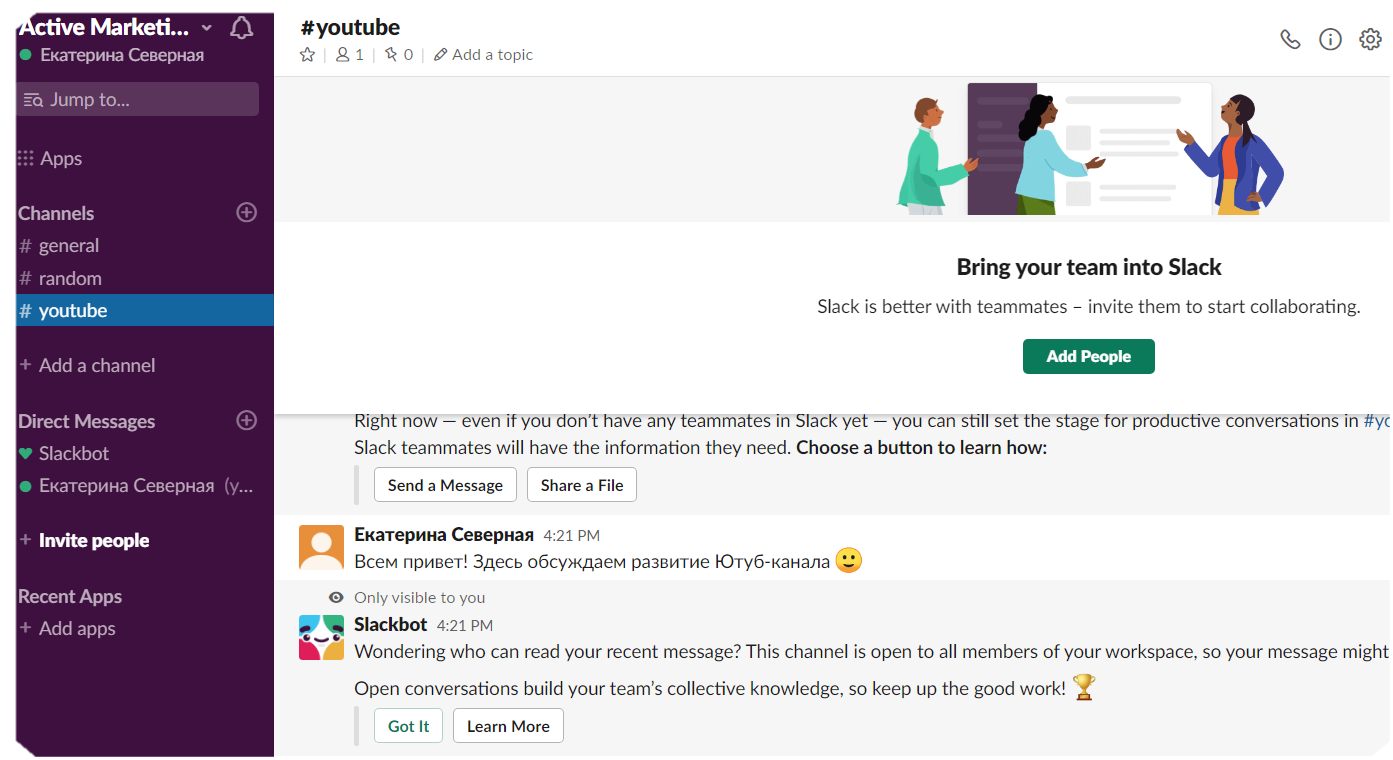The image size is (1393, 760).
Task: Click Slackbot avatar in message
Action: click(x=322, y=638)
